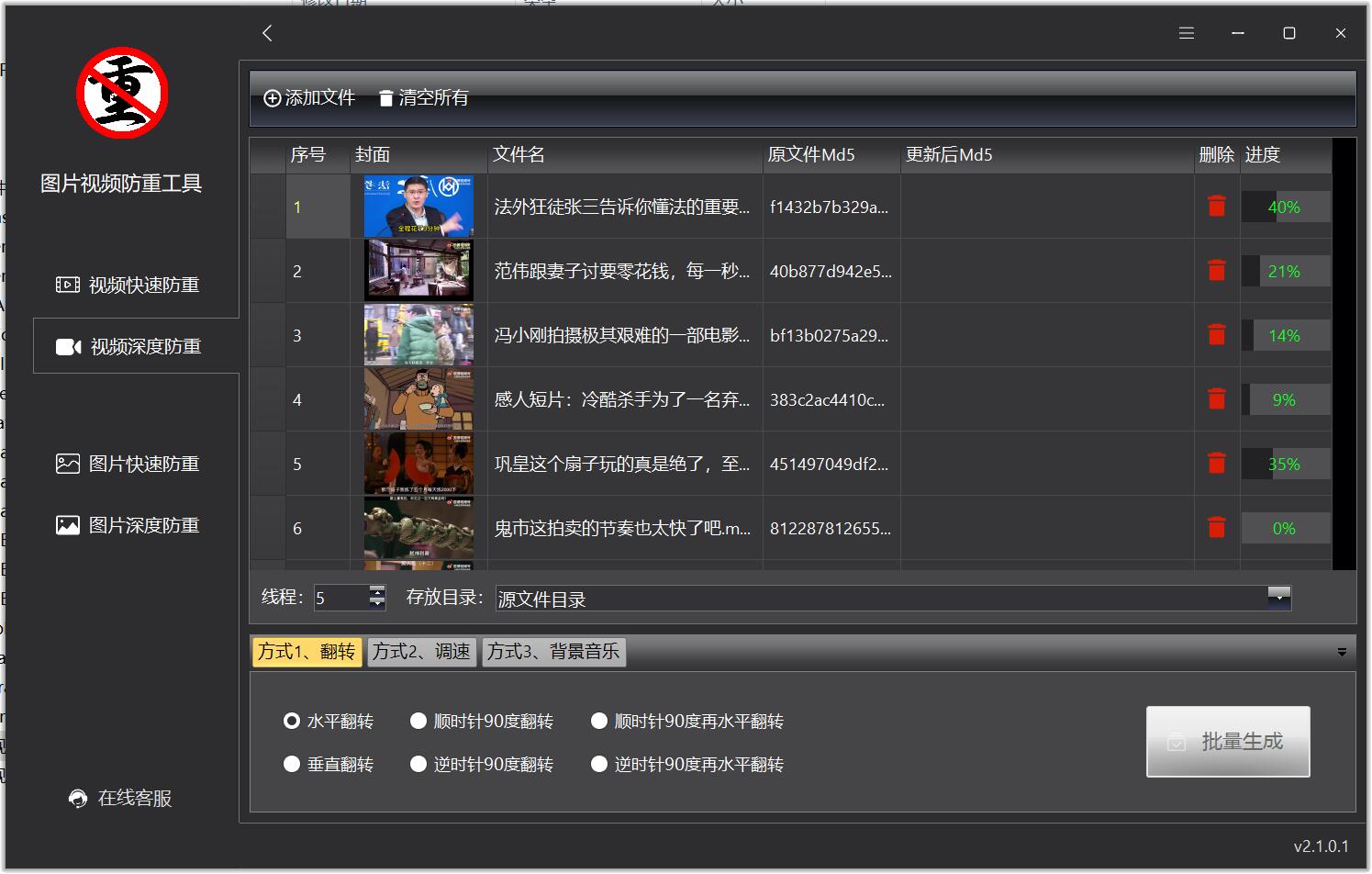Image resolution: width=1372 pixels, height=874 pixels.
Task: Open the 方式3、背景音乐 tab
Action: 553,652
